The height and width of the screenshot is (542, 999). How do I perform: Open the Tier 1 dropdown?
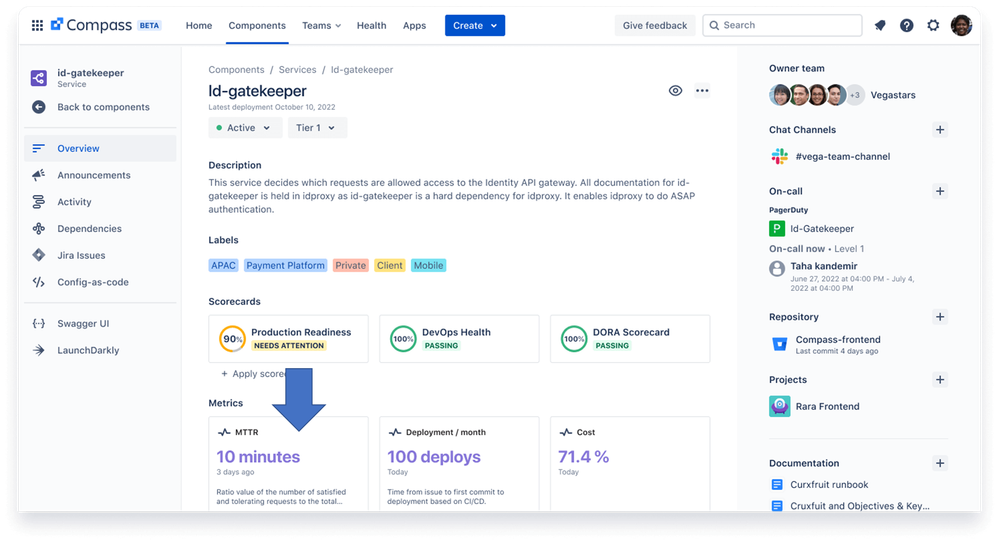317,128
